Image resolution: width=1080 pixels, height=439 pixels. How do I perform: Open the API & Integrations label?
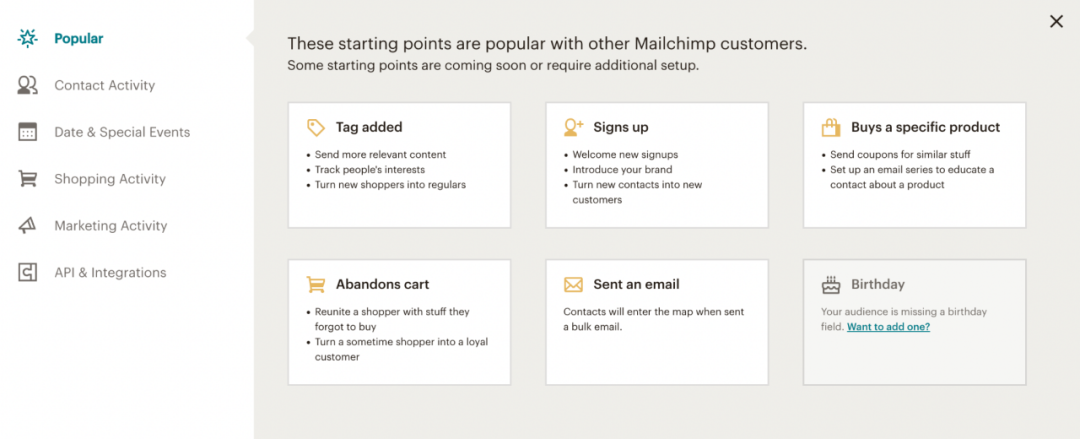tap(110, 272)
